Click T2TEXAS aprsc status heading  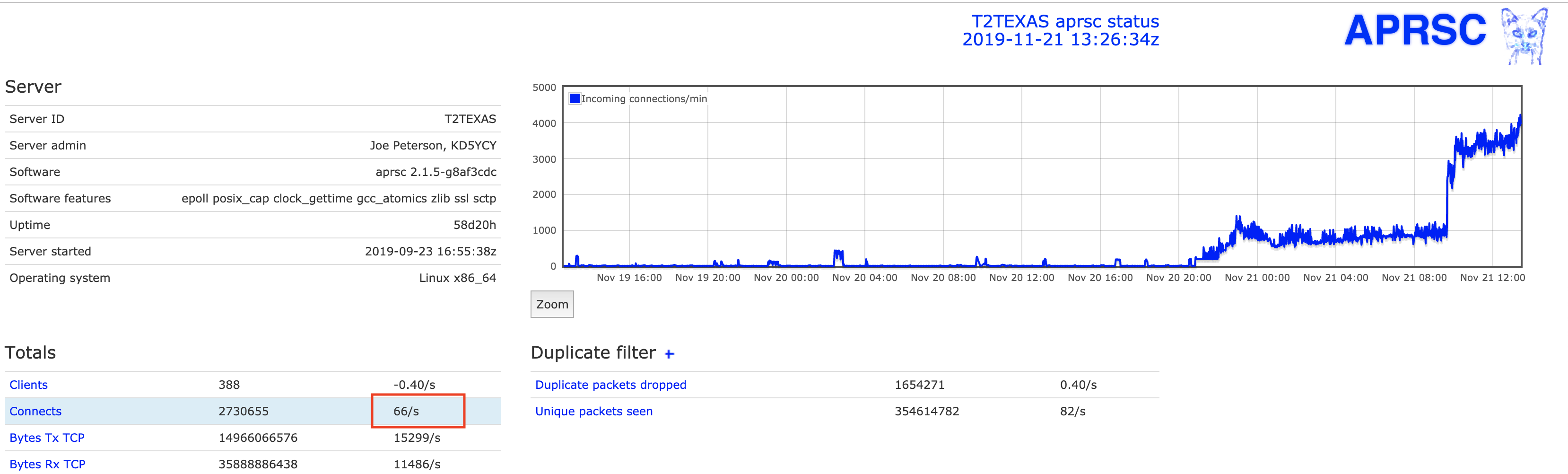point(1064,21)
